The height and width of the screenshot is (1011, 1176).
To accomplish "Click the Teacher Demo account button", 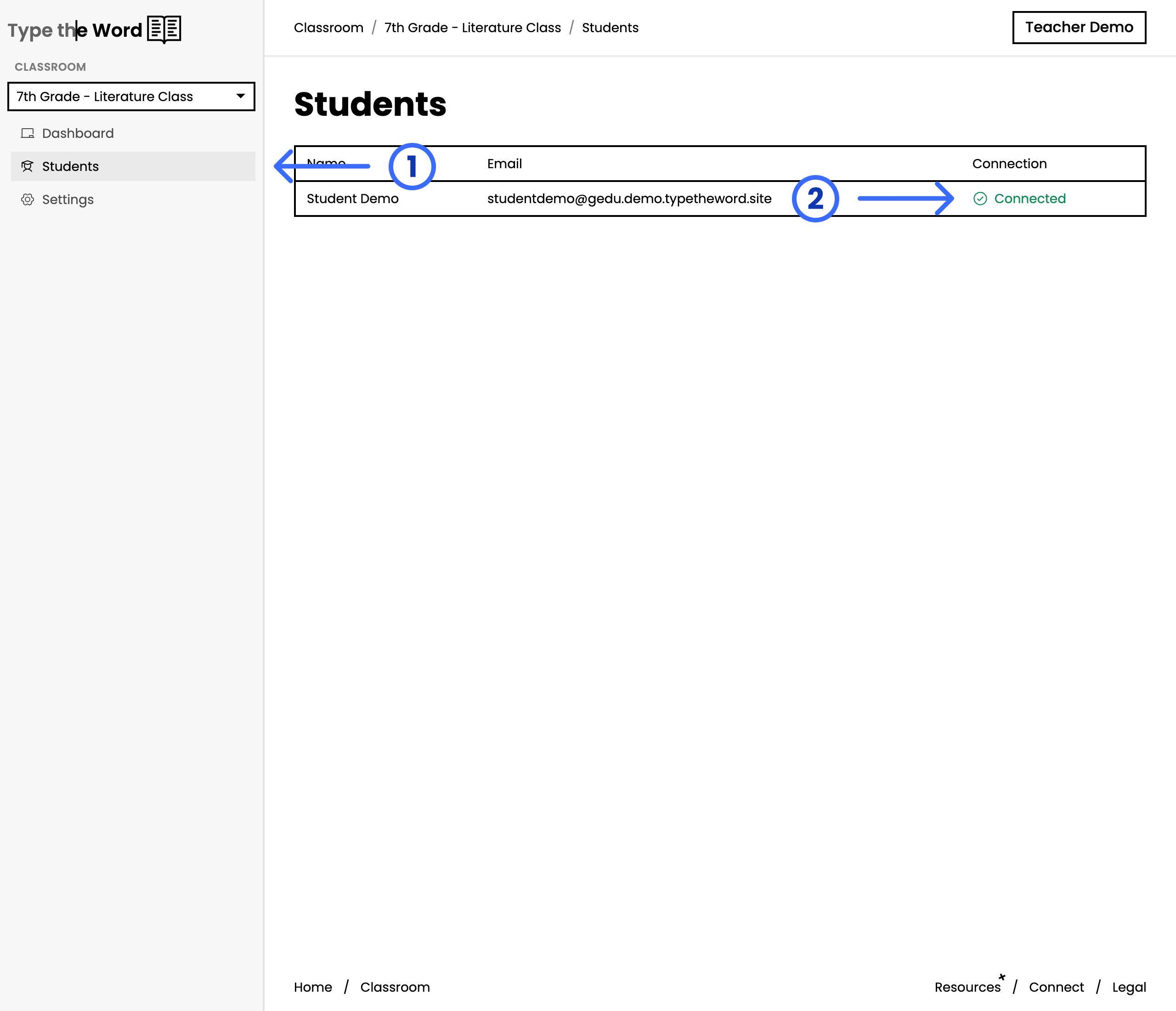I will (x=1079, y=27).
